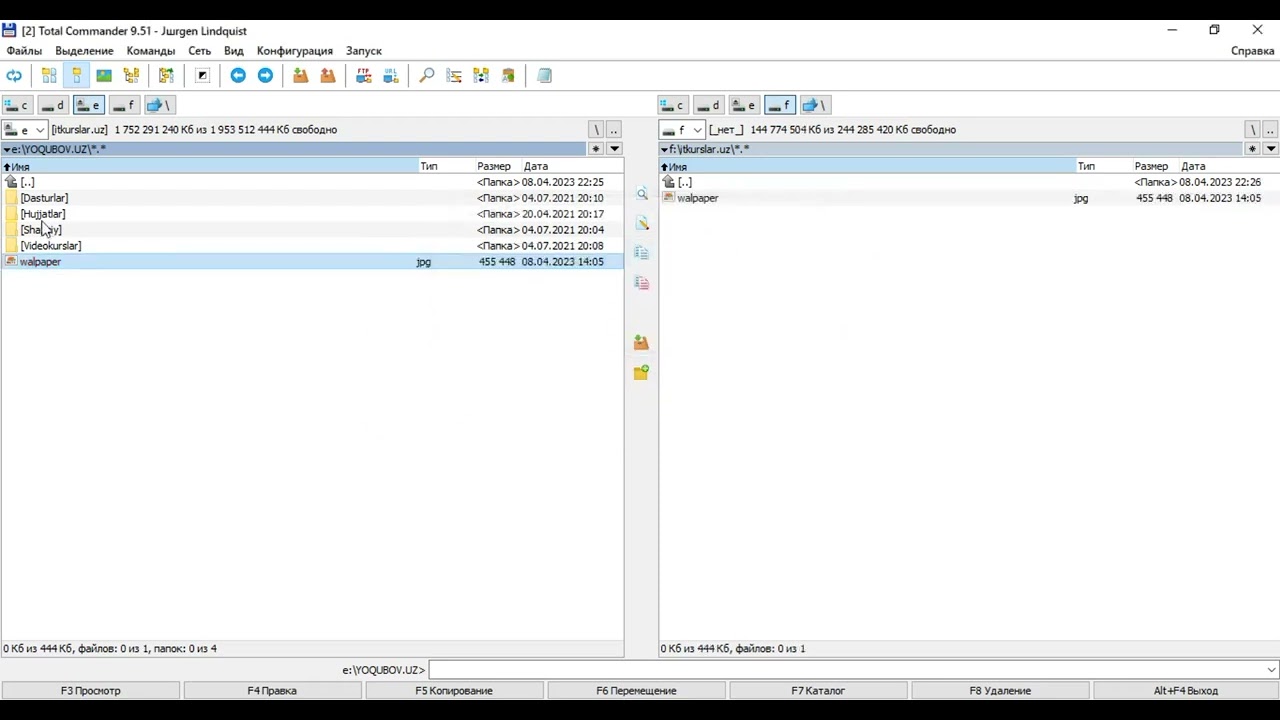Viewport: 1280px width, 720px height.
Task: Click the edit file pencil icon in the middle bar
Action: tap(641, 223)
